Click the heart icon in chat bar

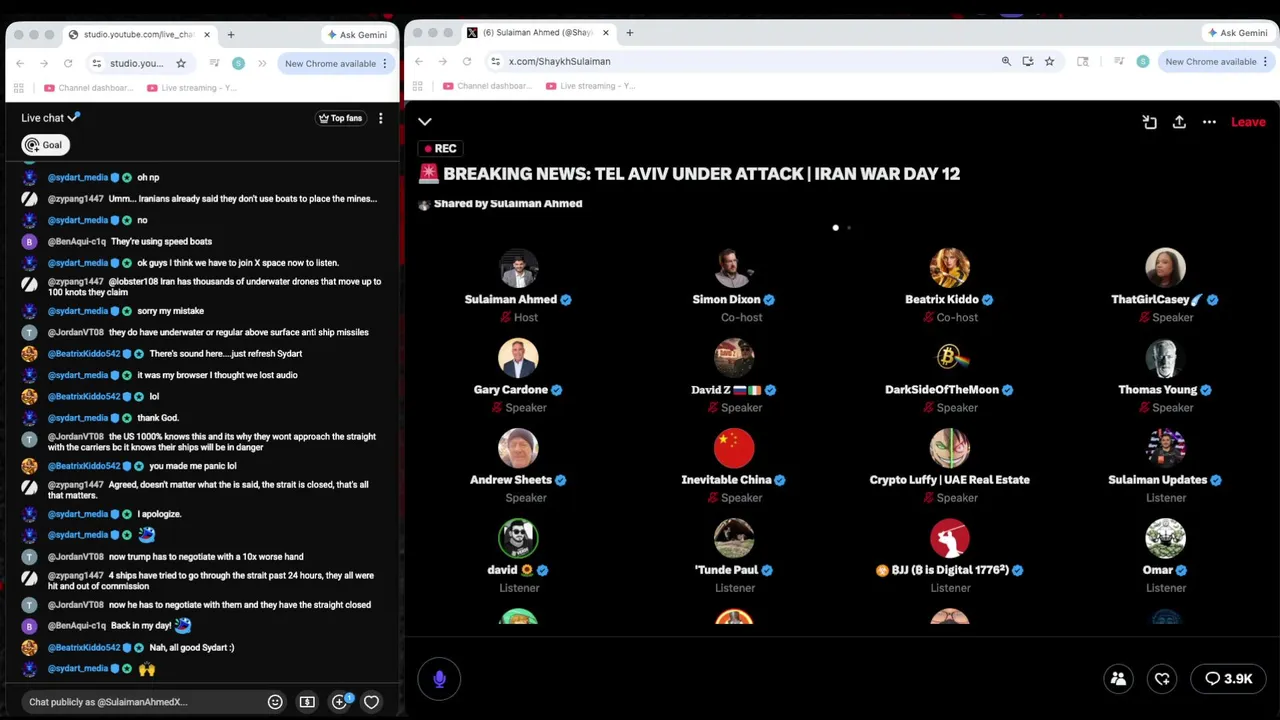point(371,702)
